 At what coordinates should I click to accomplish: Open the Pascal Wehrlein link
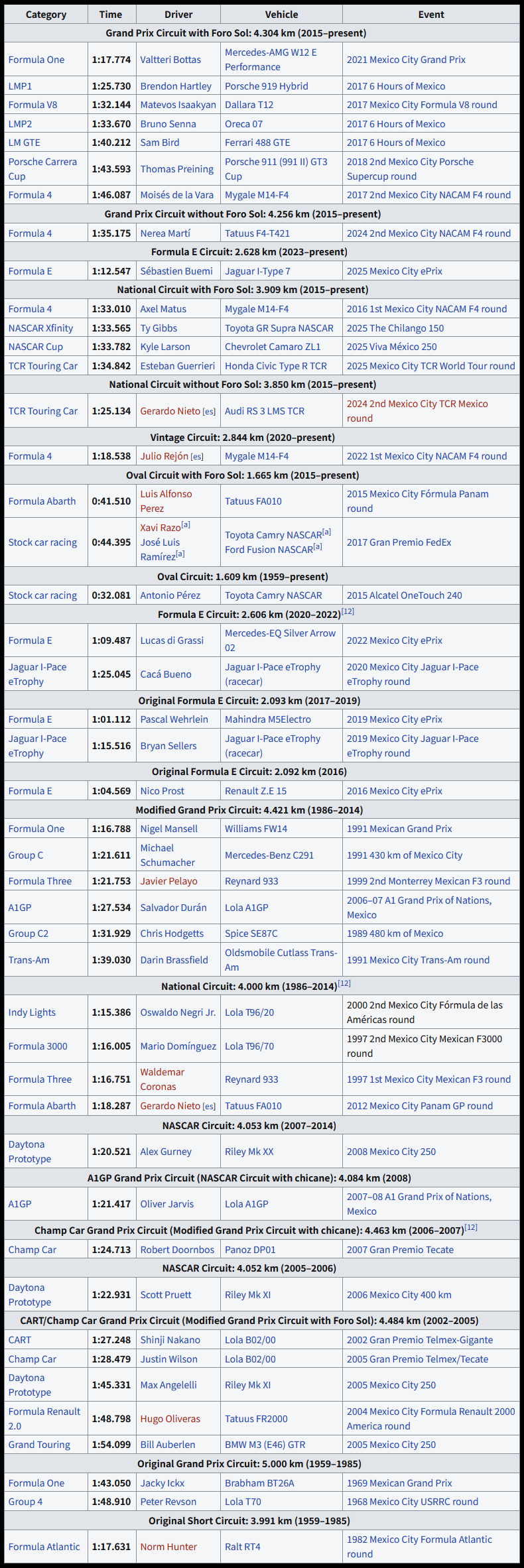coord(174,719)
